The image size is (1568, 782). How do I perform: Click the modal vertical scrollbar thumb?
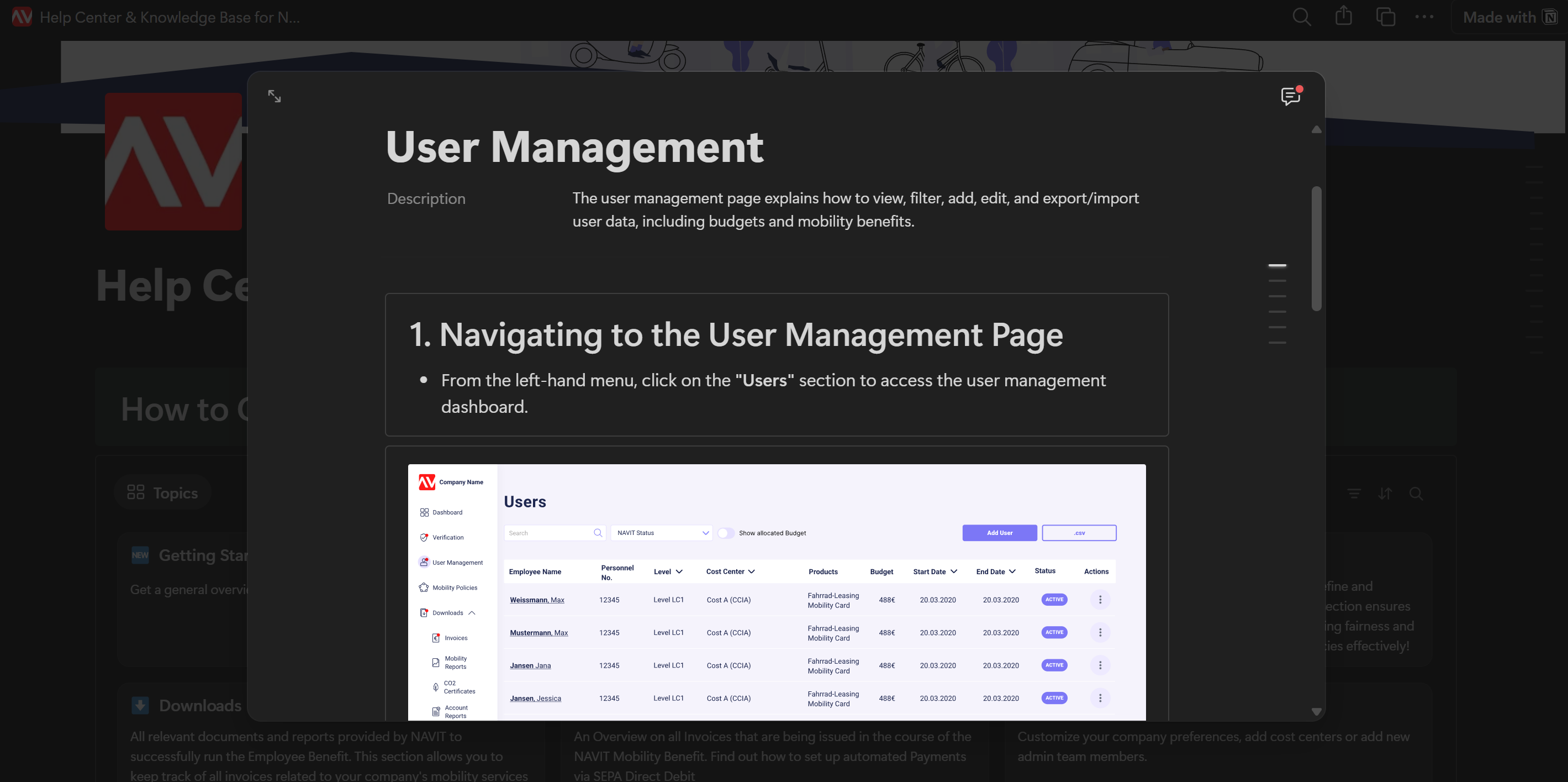coord(1316,249)
